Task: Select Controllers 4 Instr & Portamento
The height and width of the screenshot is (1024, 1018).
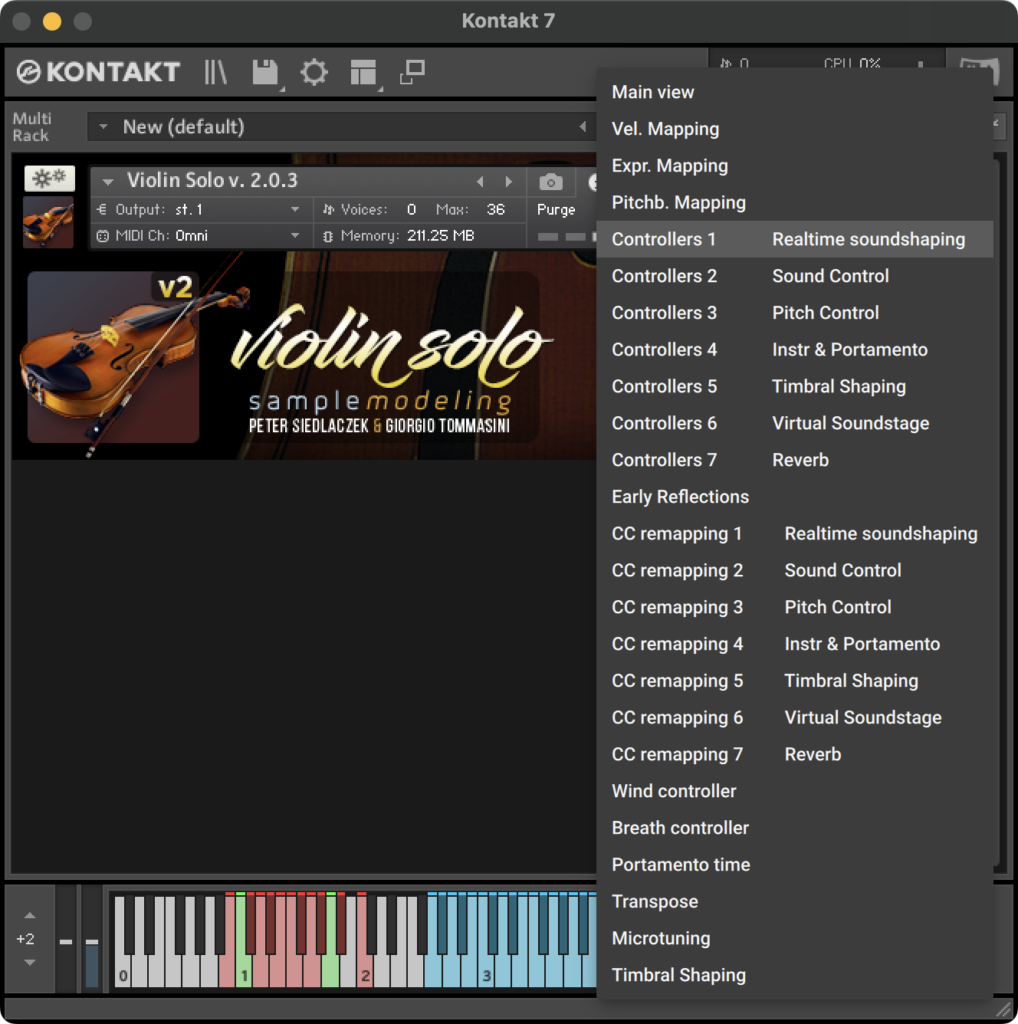Action: pyautogui.click(x=795, y=349)
